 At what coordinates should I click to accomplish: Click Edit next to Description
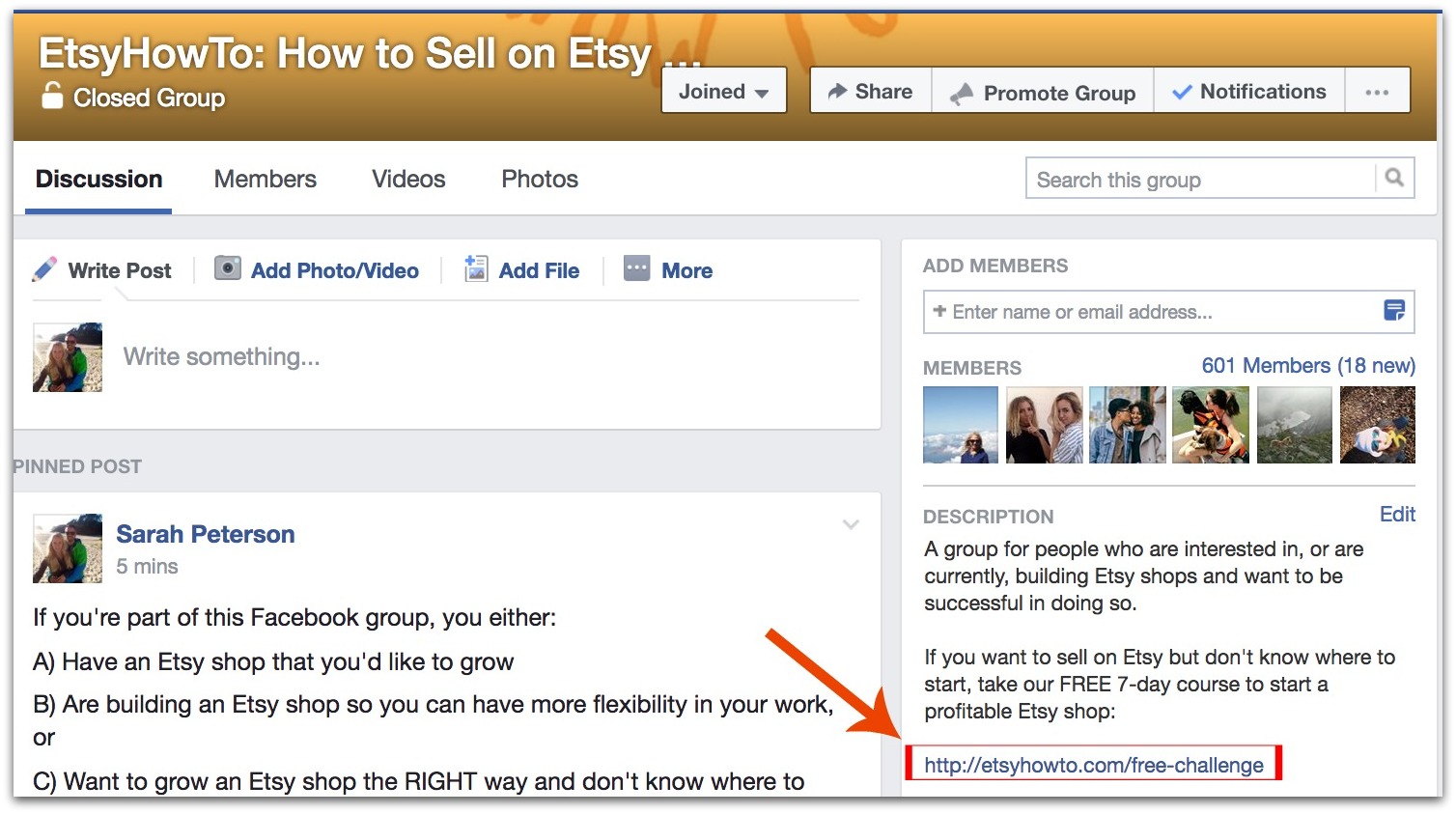click(x=1397, y=514)
